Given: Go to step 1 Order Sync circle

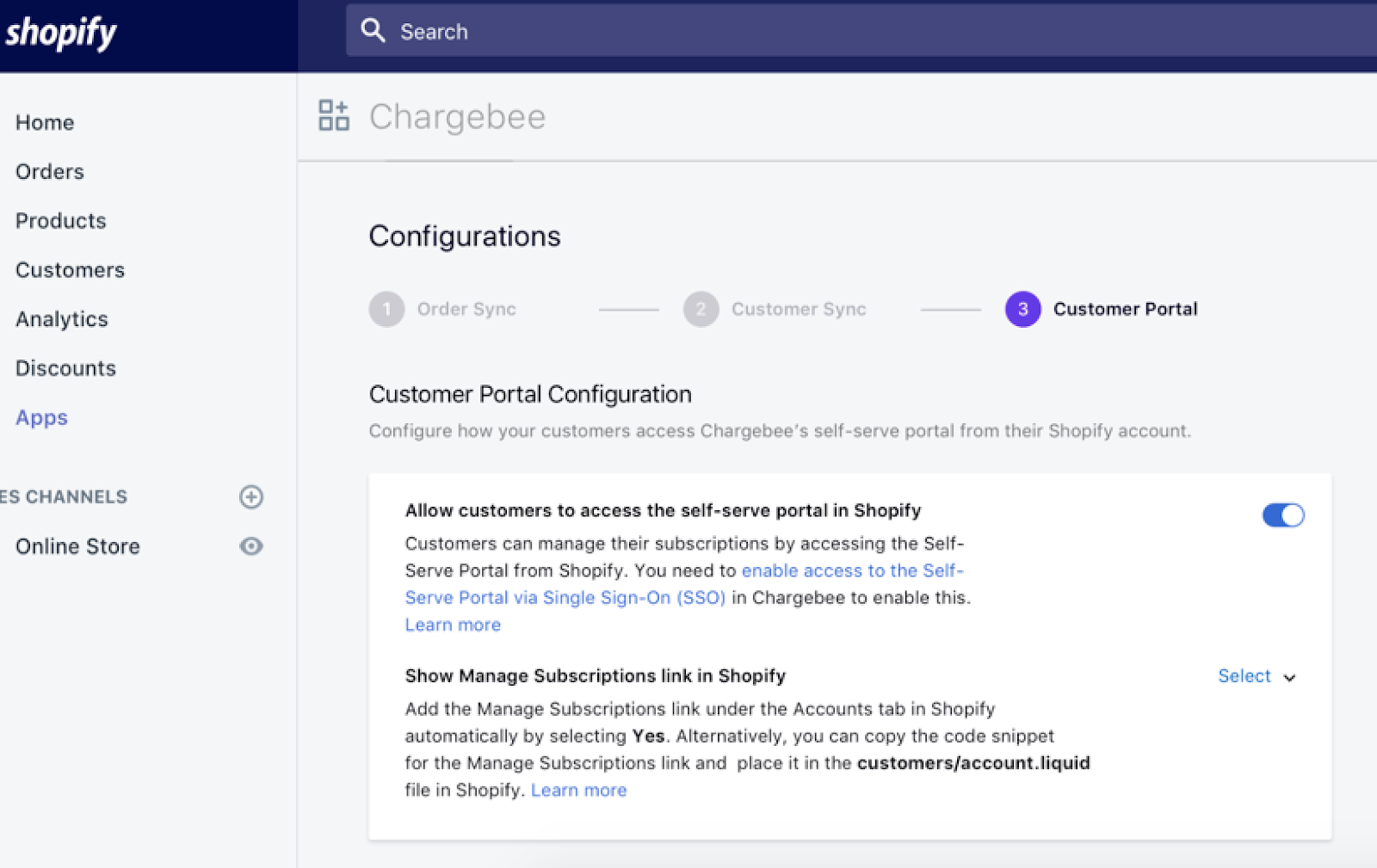Looking at the screenshot, I should [386, 309].
